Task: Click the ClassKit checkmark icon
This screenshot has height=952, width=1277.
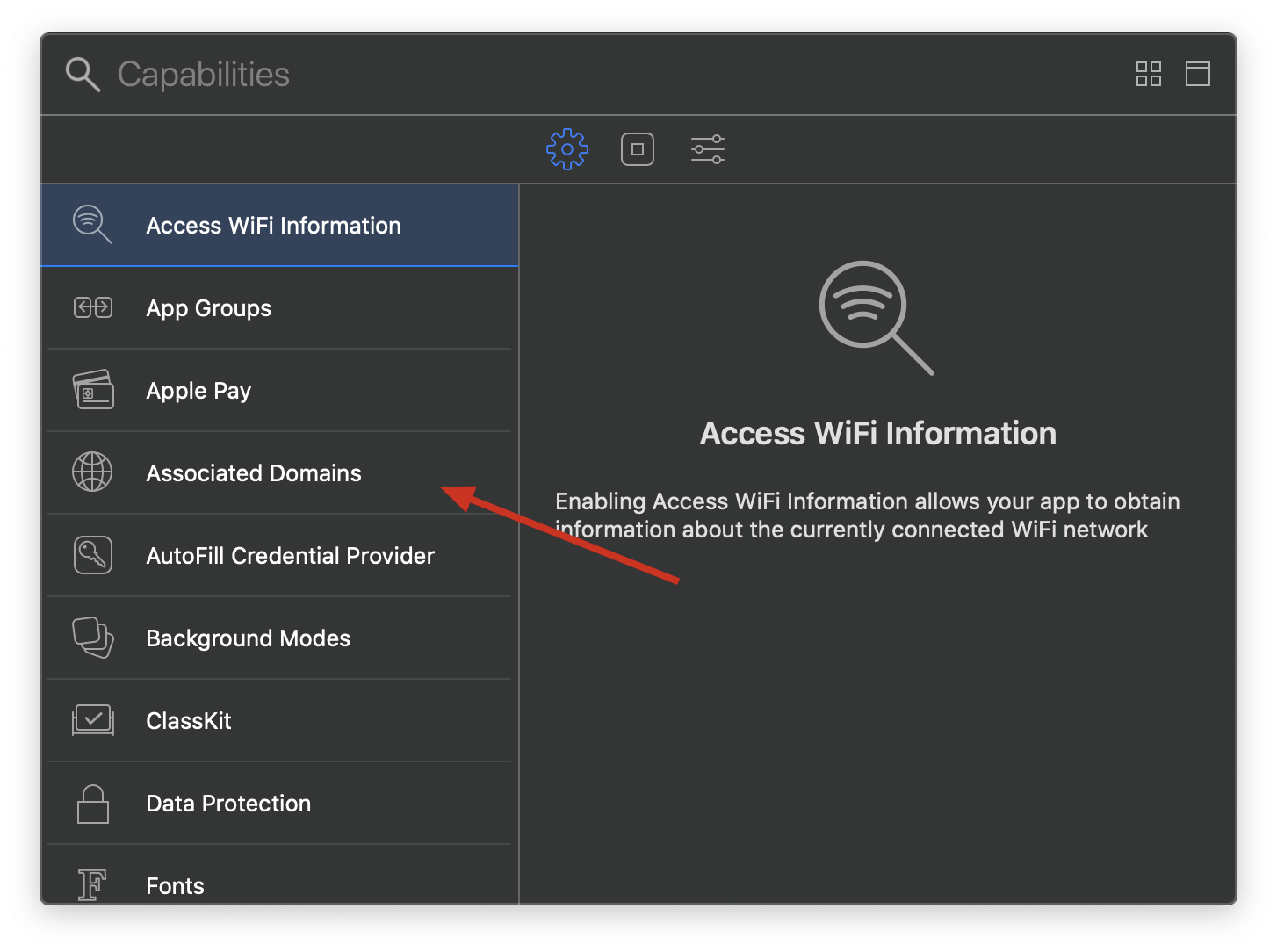Action: pos(92,720)
